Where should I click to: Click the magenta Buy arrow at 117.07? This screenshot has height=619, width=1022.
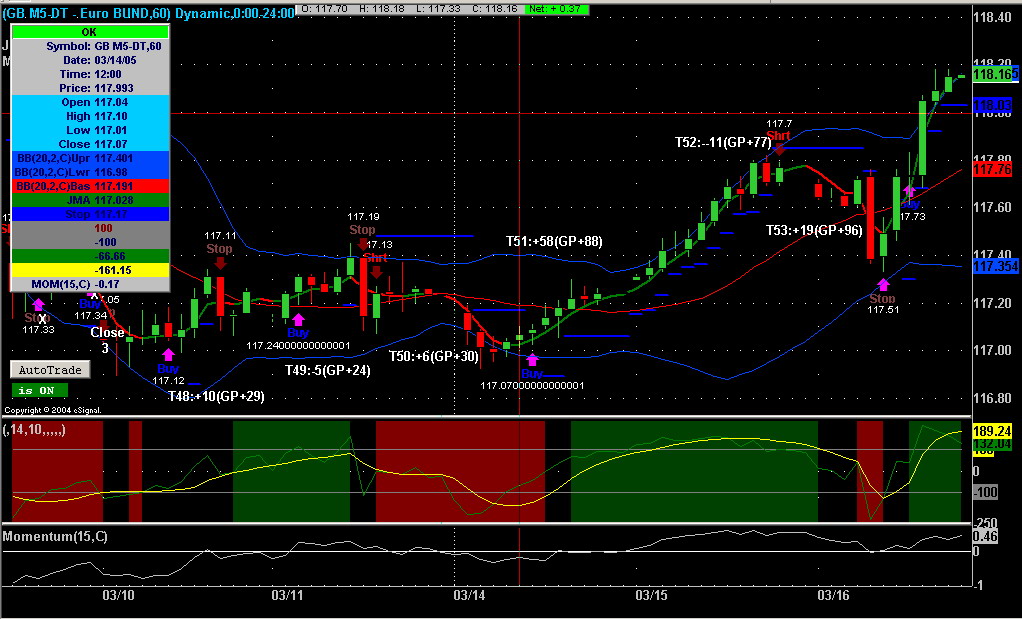[533, 359]
